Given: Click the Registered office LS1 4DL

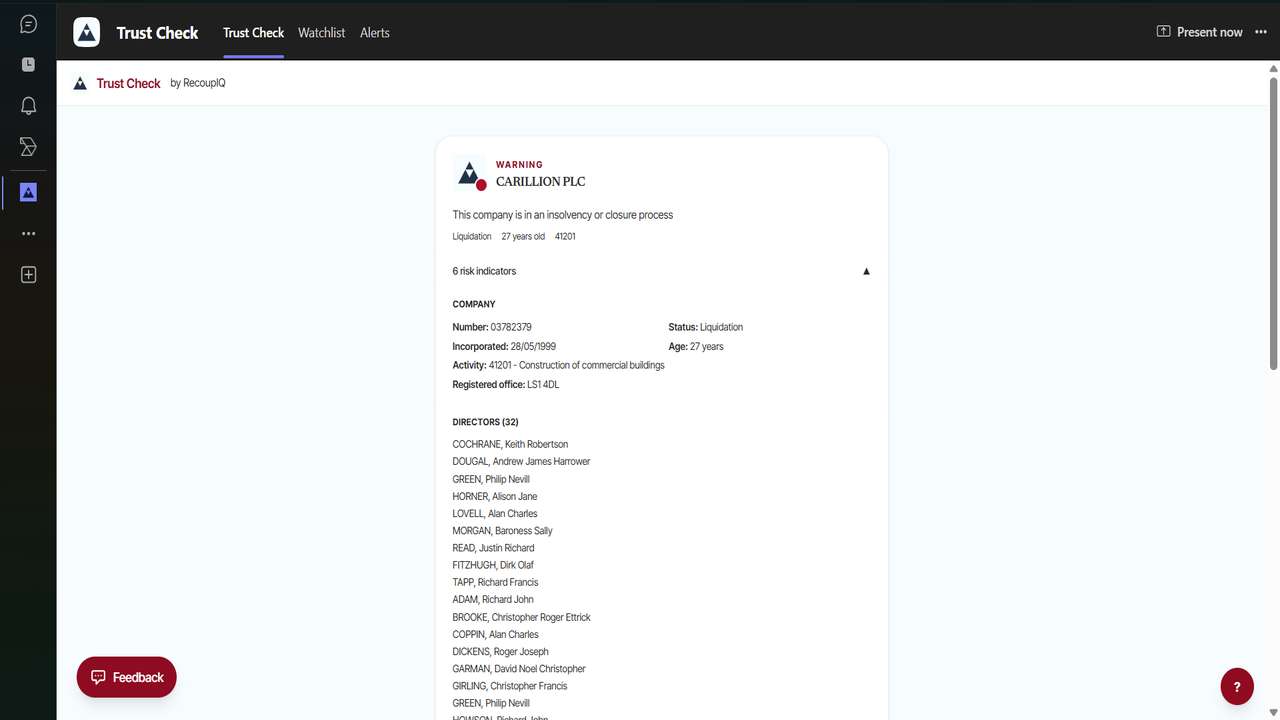Looking at the screenshot, I should 506,385.
